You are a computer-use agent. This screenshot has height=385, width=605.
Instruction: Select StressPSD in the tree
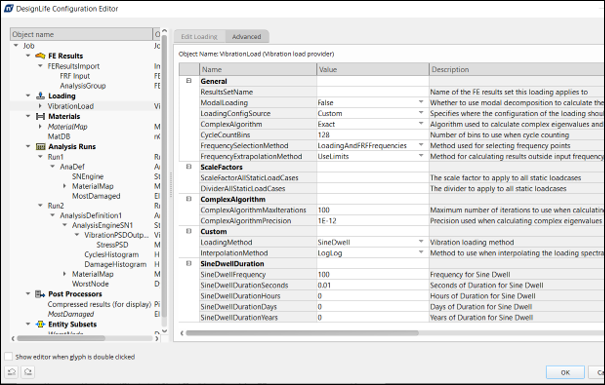tap(112, 245)
